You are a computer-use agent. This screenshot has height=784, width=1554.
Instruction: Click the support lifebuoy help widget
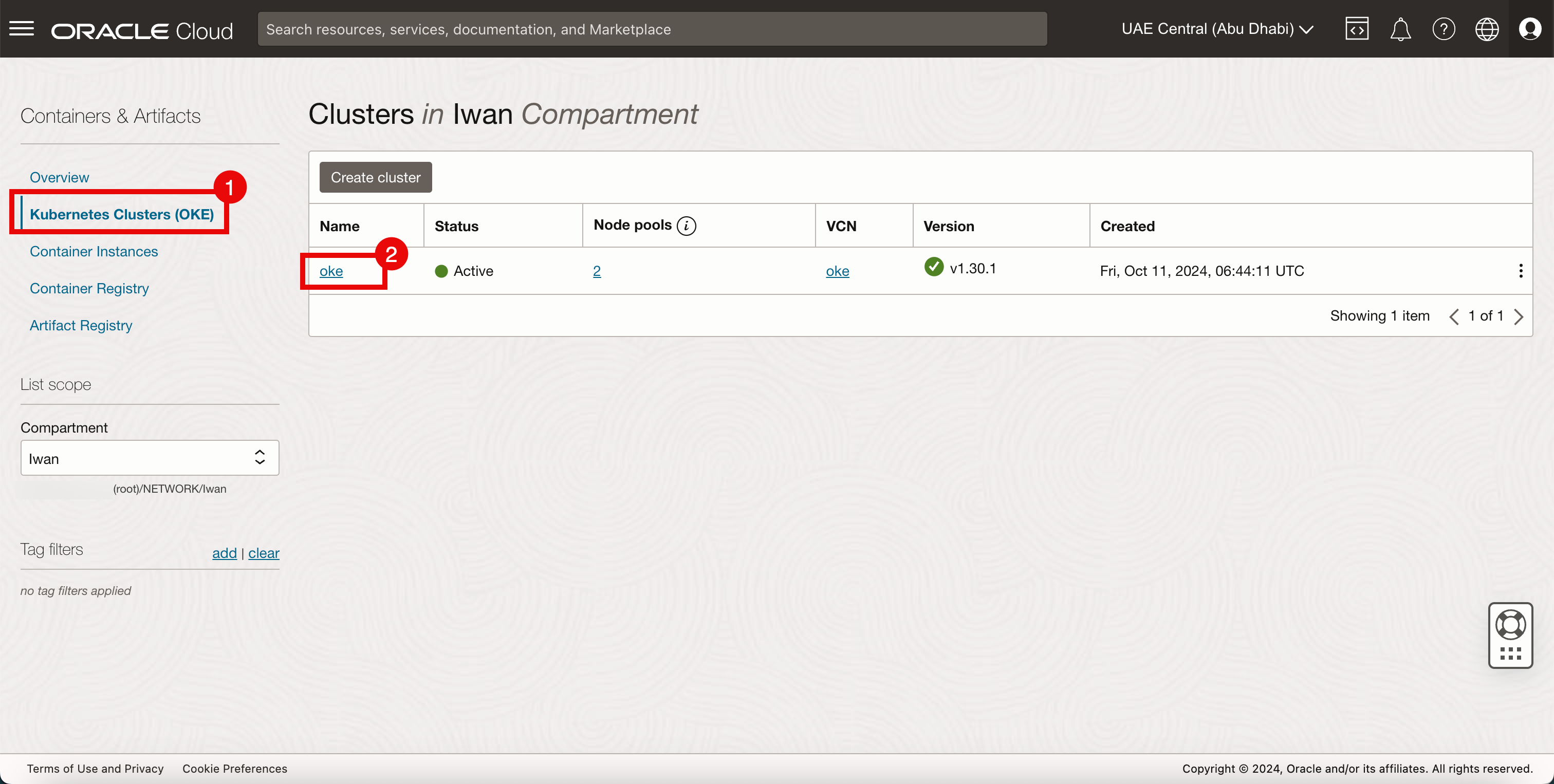click(1510, 625)
